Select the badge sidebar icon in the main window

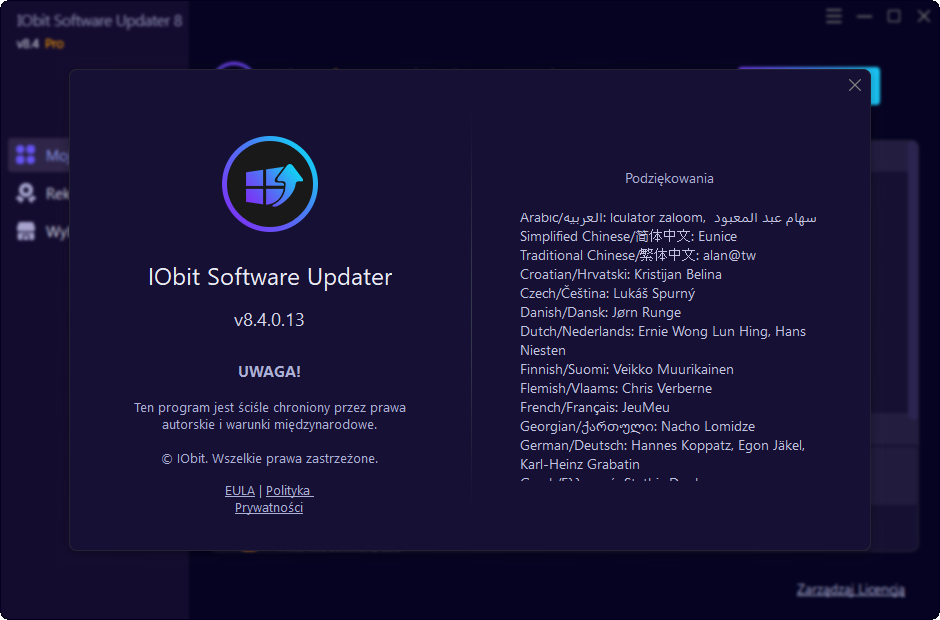[x=26, y=193]
